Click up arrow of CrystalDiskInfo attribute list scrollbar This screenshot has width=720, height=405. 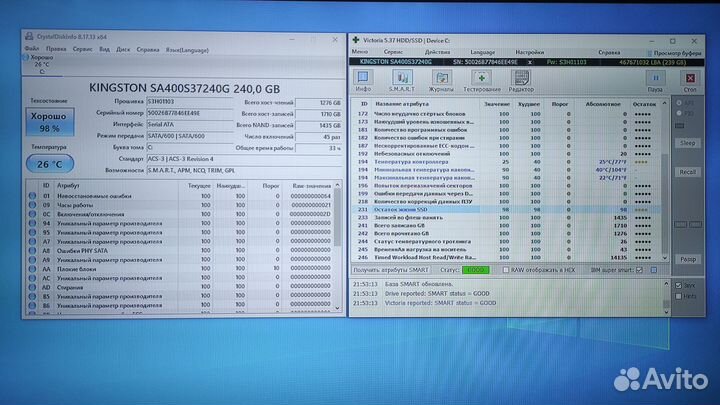pyautogui.click(x=338, y=185)
